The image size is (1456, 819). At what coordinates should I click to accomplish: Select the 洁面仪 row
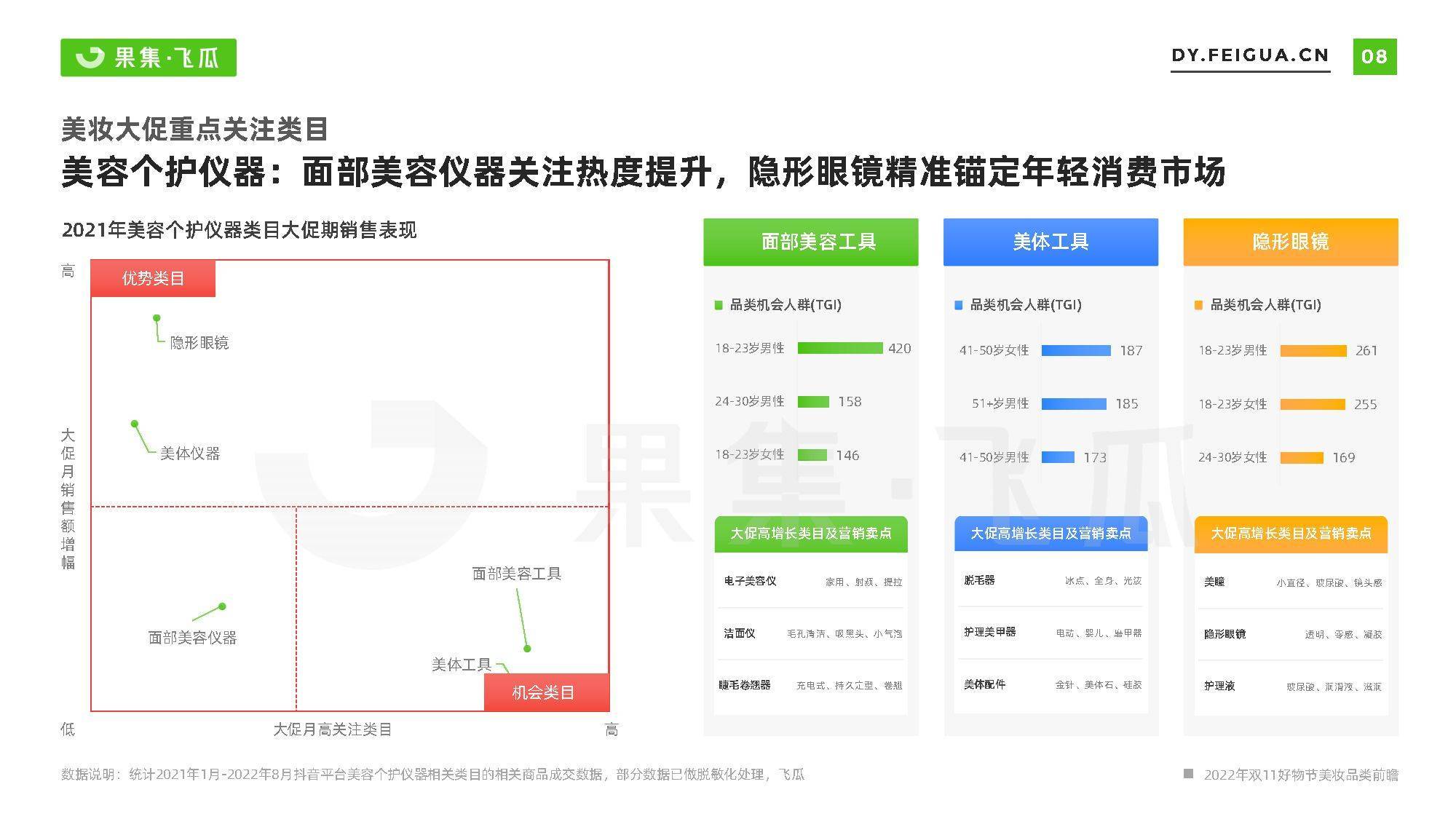811,633
